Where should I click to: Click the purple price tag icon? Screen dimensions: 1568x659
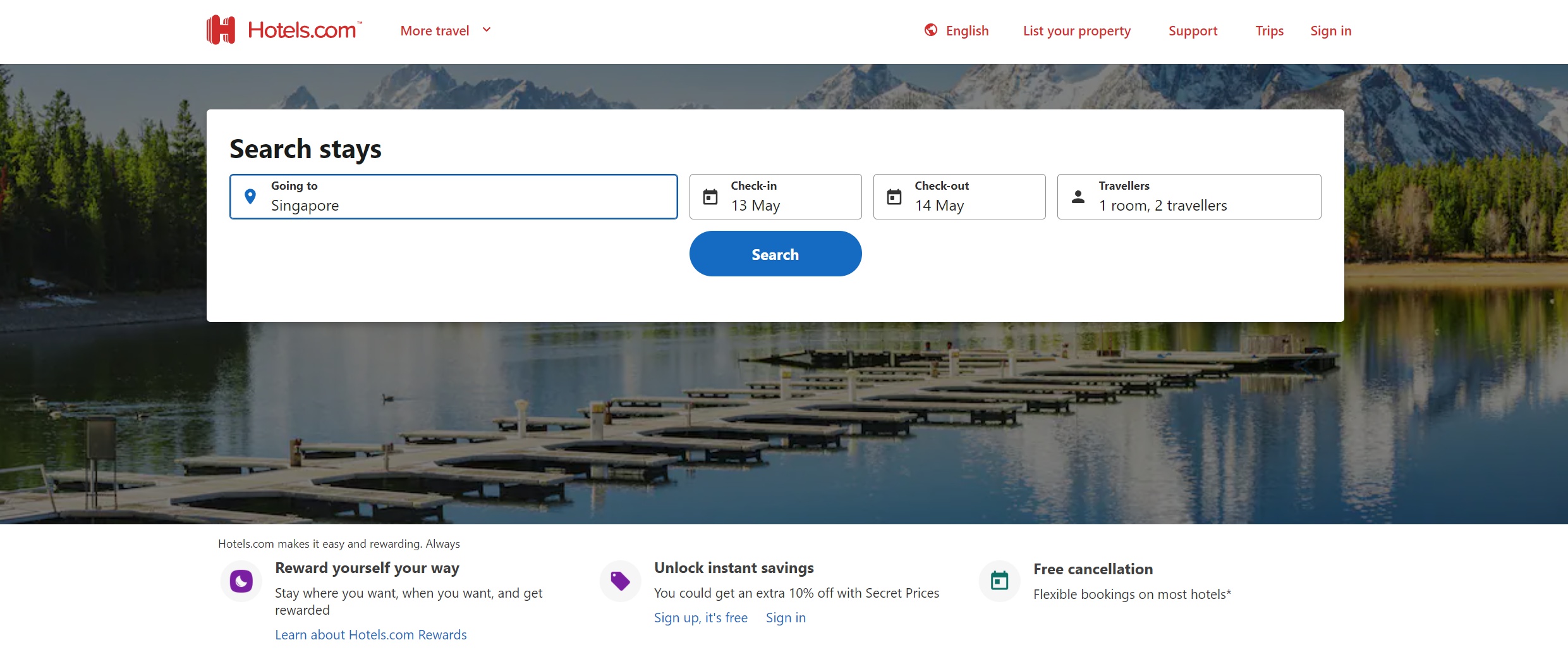coord(620,581)
